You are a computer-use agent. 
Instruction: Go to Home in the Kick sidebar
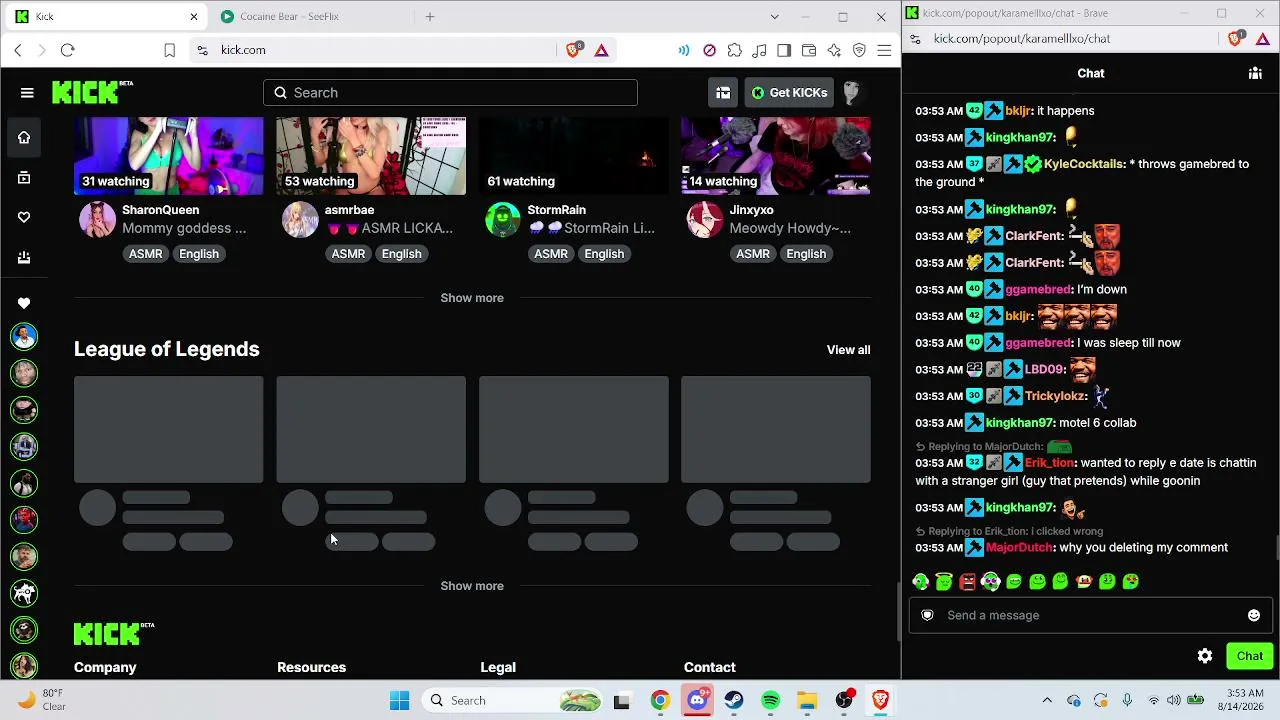24,137
